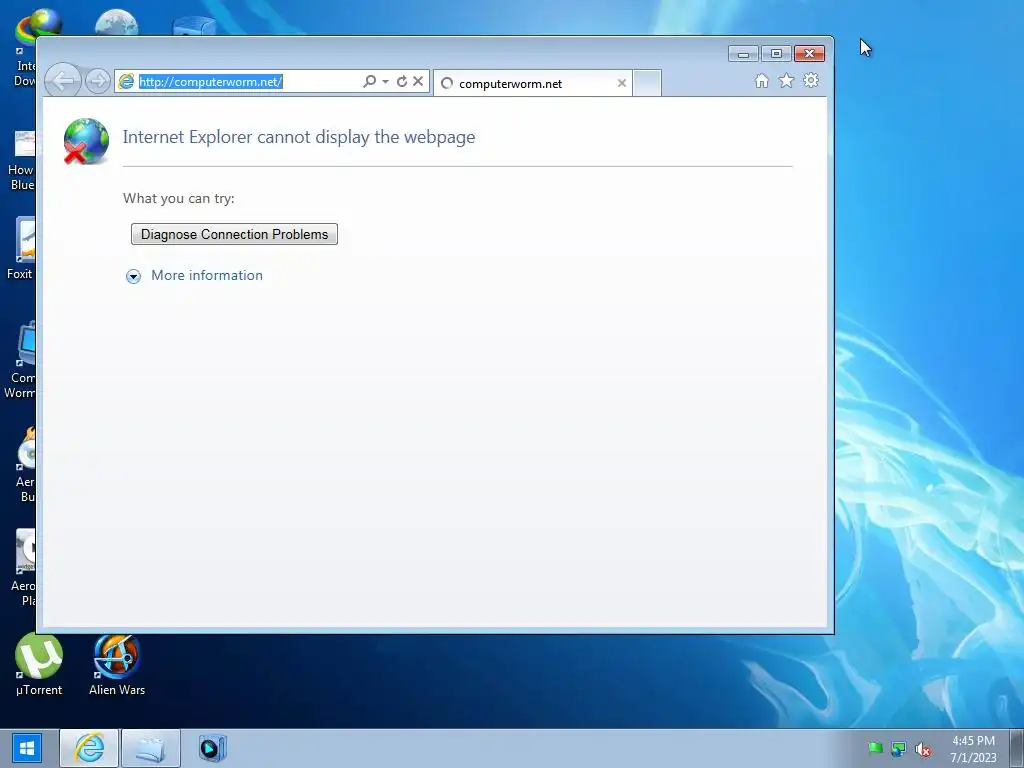This screenshot has width=1024, height=768.
Task: Open File Explorer from the taskbar
Action: pos(150,748)
